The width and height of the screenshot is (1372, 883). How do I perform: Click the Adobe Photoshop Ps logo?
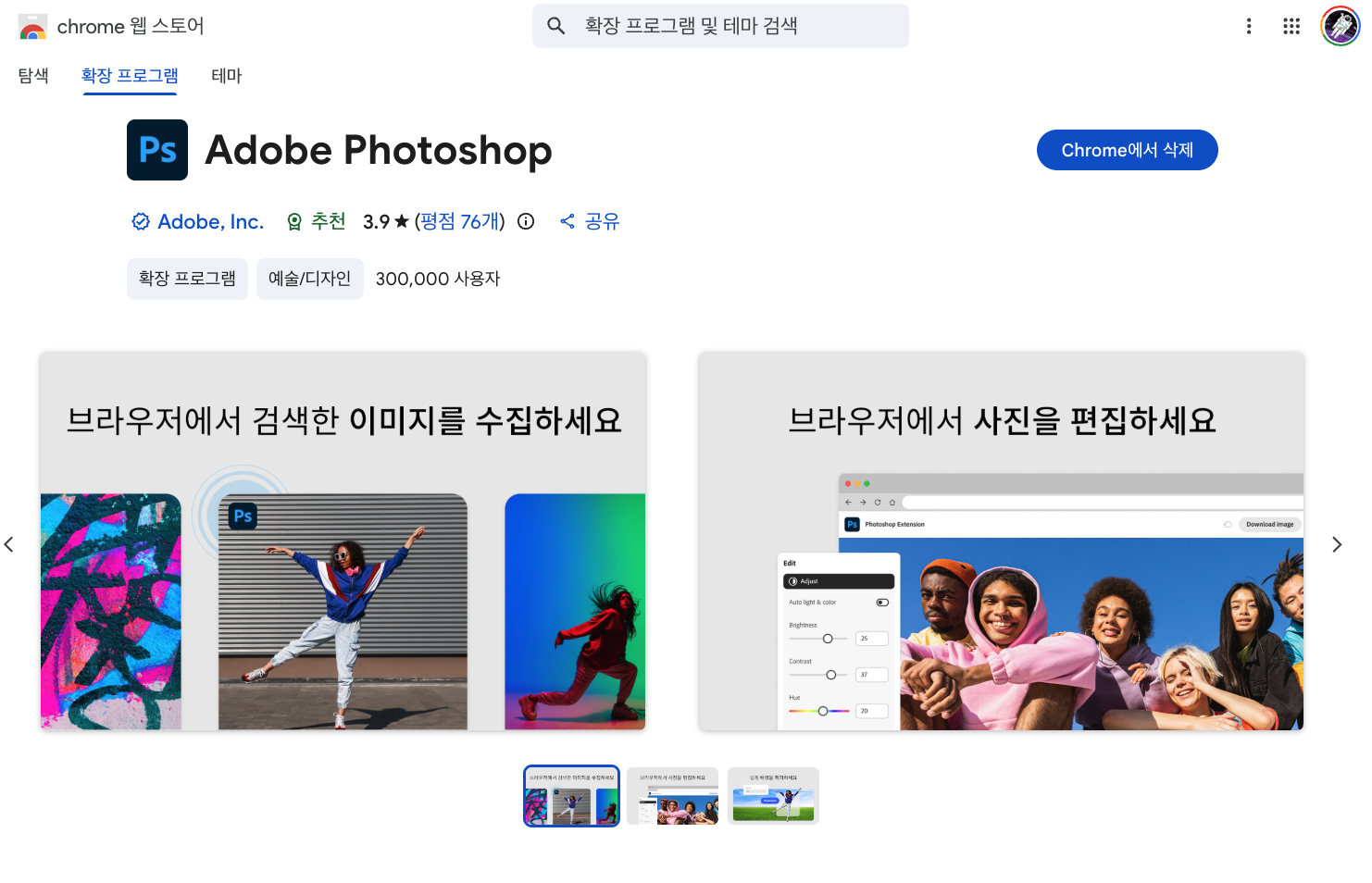click(157, 150)
